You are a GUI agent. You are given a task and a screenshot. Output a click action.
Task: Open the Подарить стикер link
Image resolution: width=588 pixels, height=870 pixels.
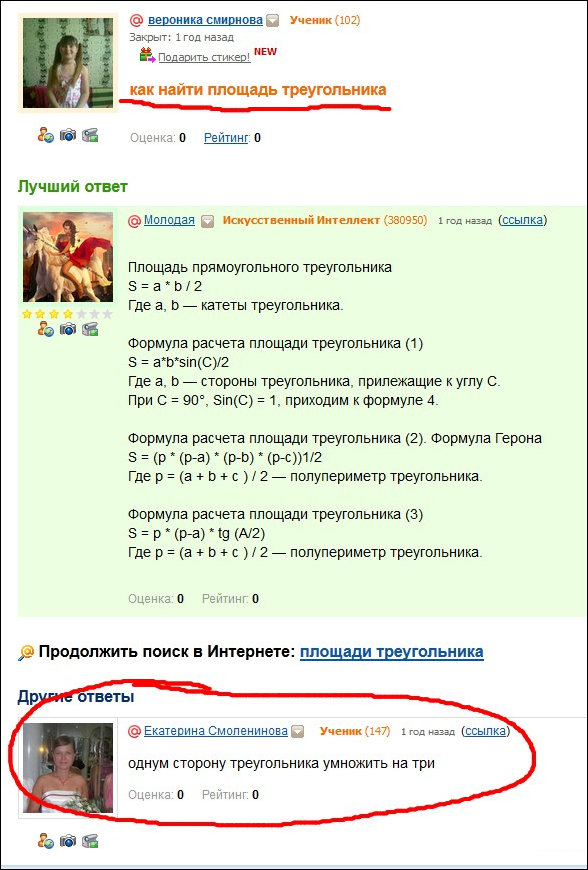(204, 57)
